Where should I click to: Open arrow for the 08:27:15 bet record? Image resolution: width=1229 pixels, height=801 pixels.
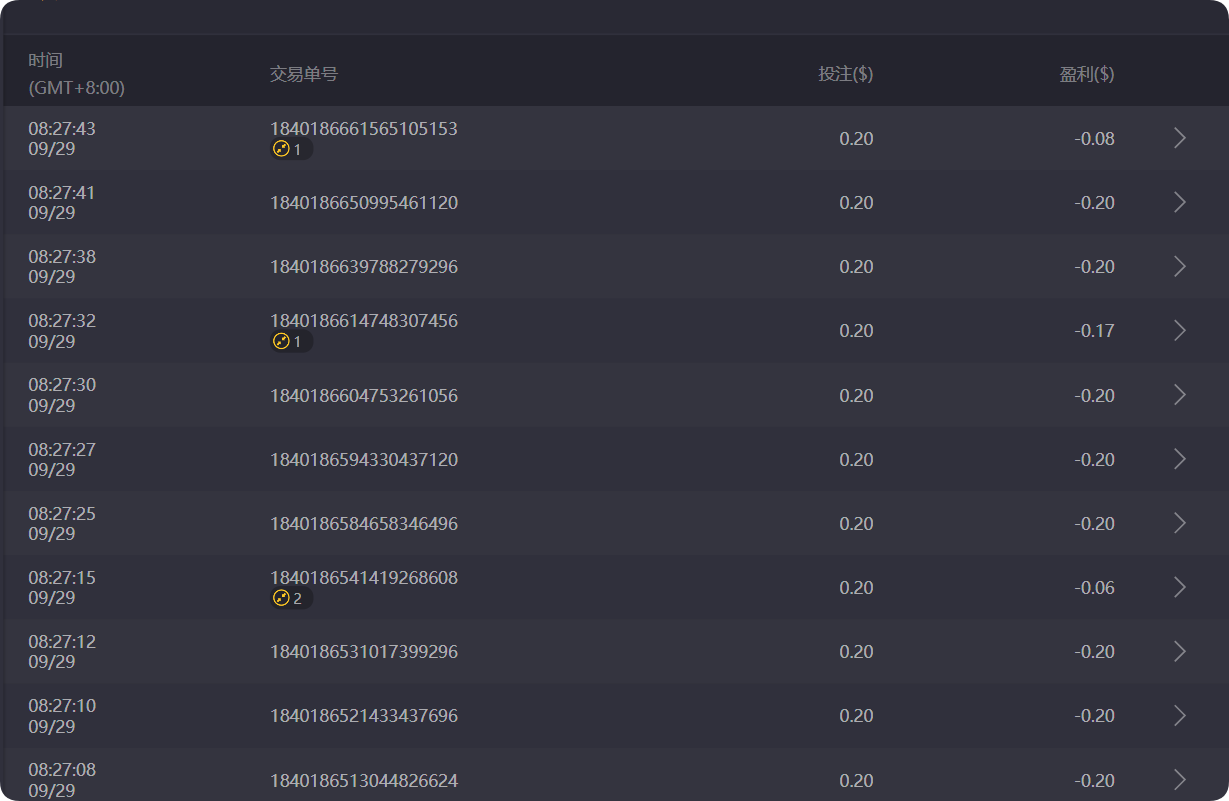click(x=1180, y=587)
